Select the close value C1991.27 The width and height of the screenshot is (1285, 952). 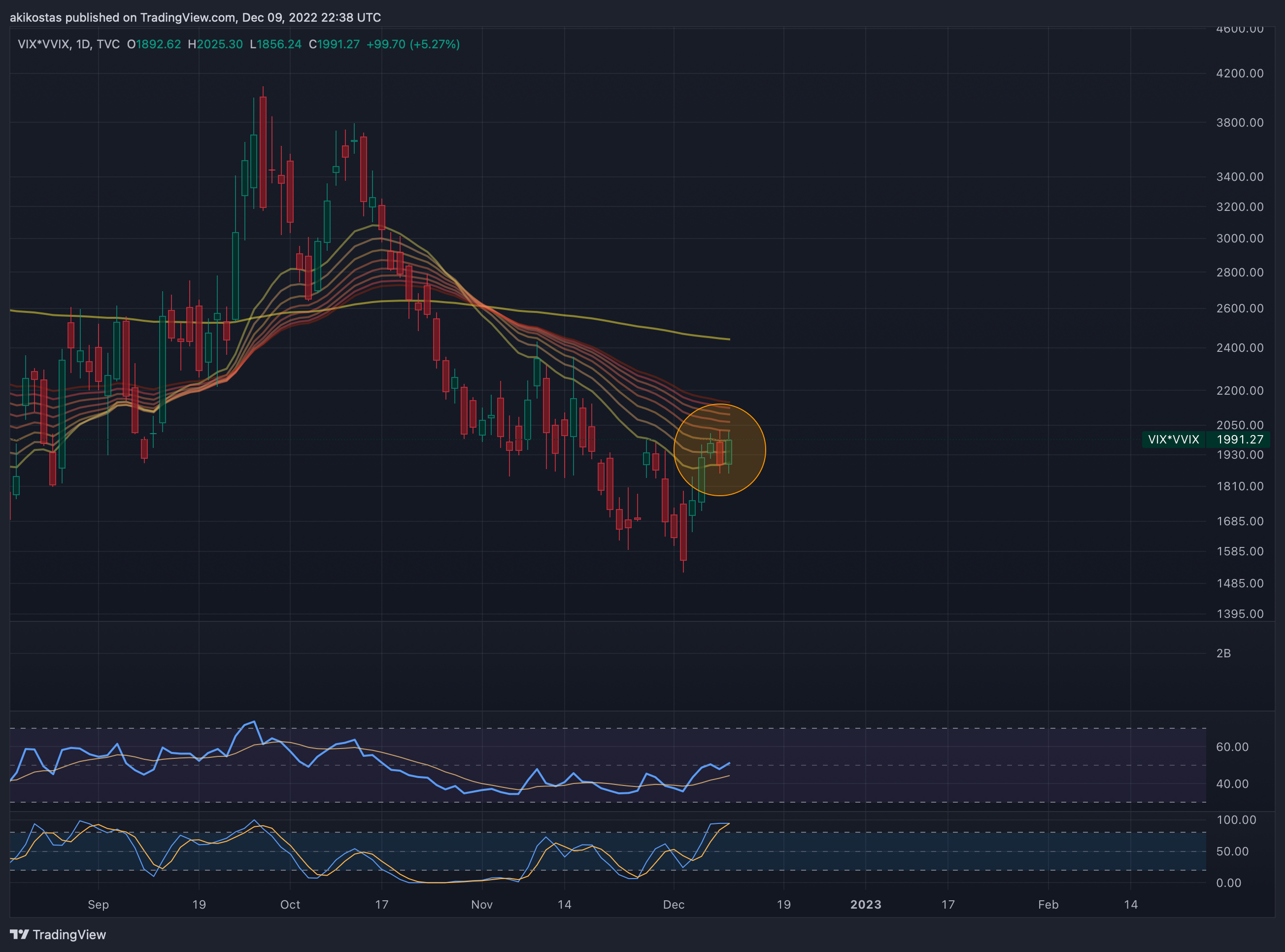coord(334,44)
